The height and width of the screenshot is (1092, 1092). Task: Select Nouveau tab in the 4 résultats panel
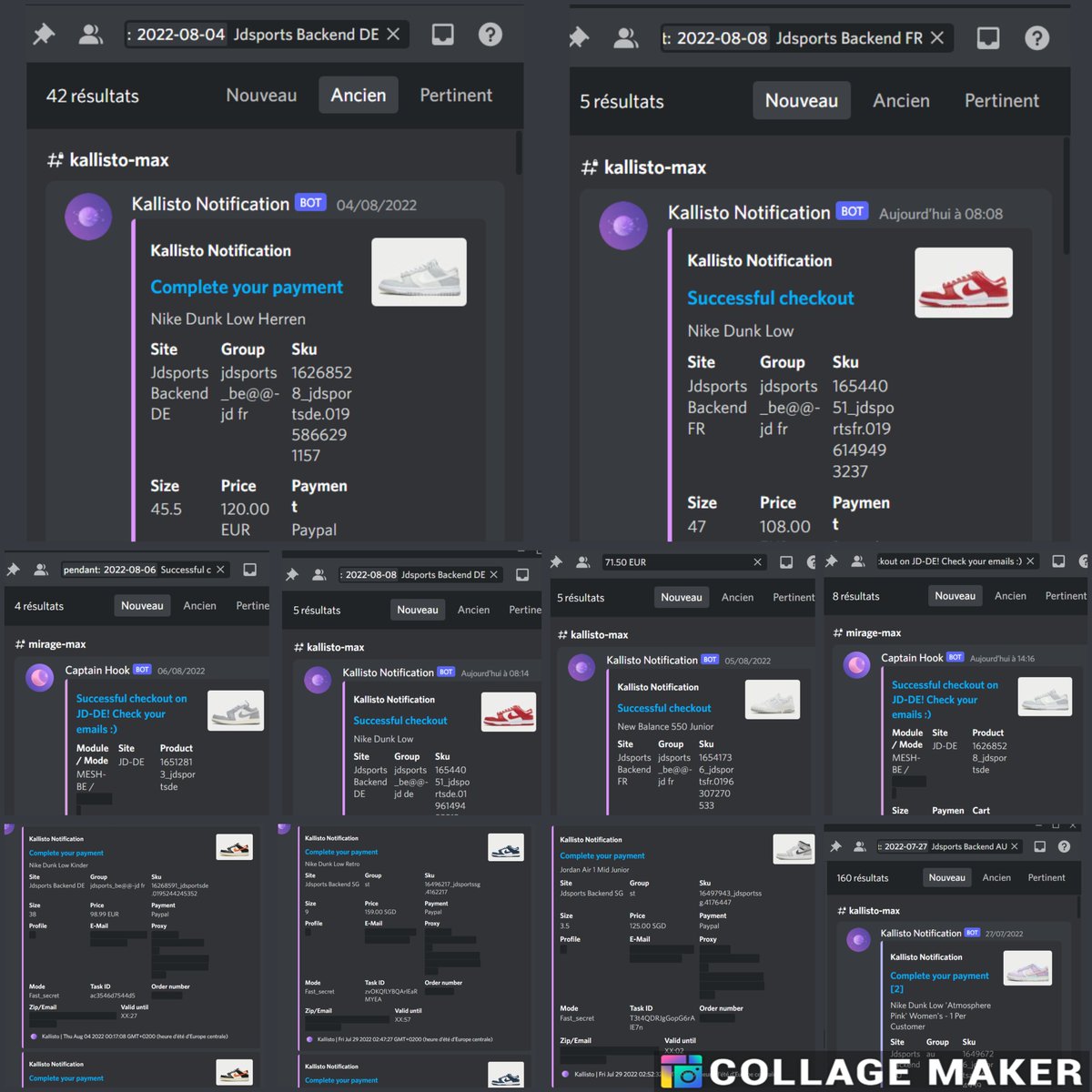point(142,605)
